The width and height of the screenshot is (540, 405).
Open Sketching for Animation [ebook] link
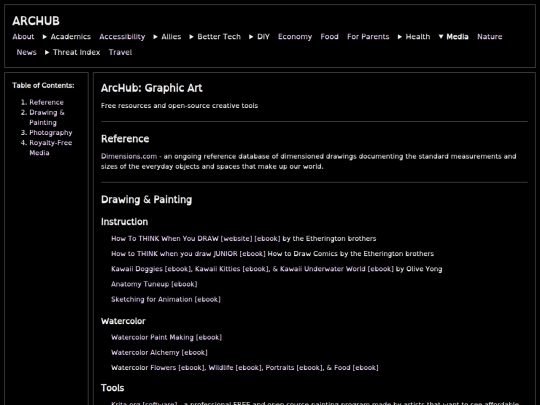166,299
